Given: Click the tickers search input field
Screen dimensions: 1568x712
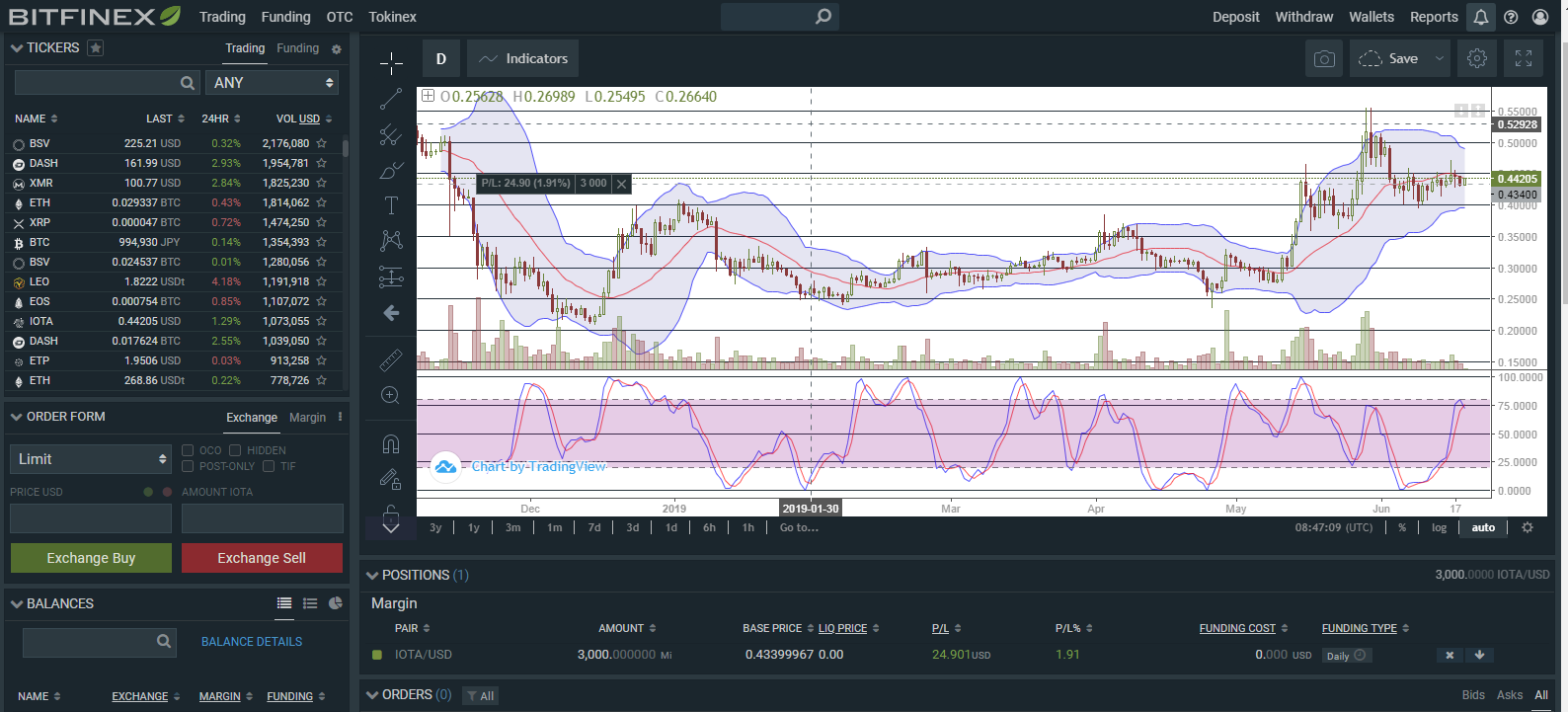Looking at the screenshot, I should [x=105, y=83].
